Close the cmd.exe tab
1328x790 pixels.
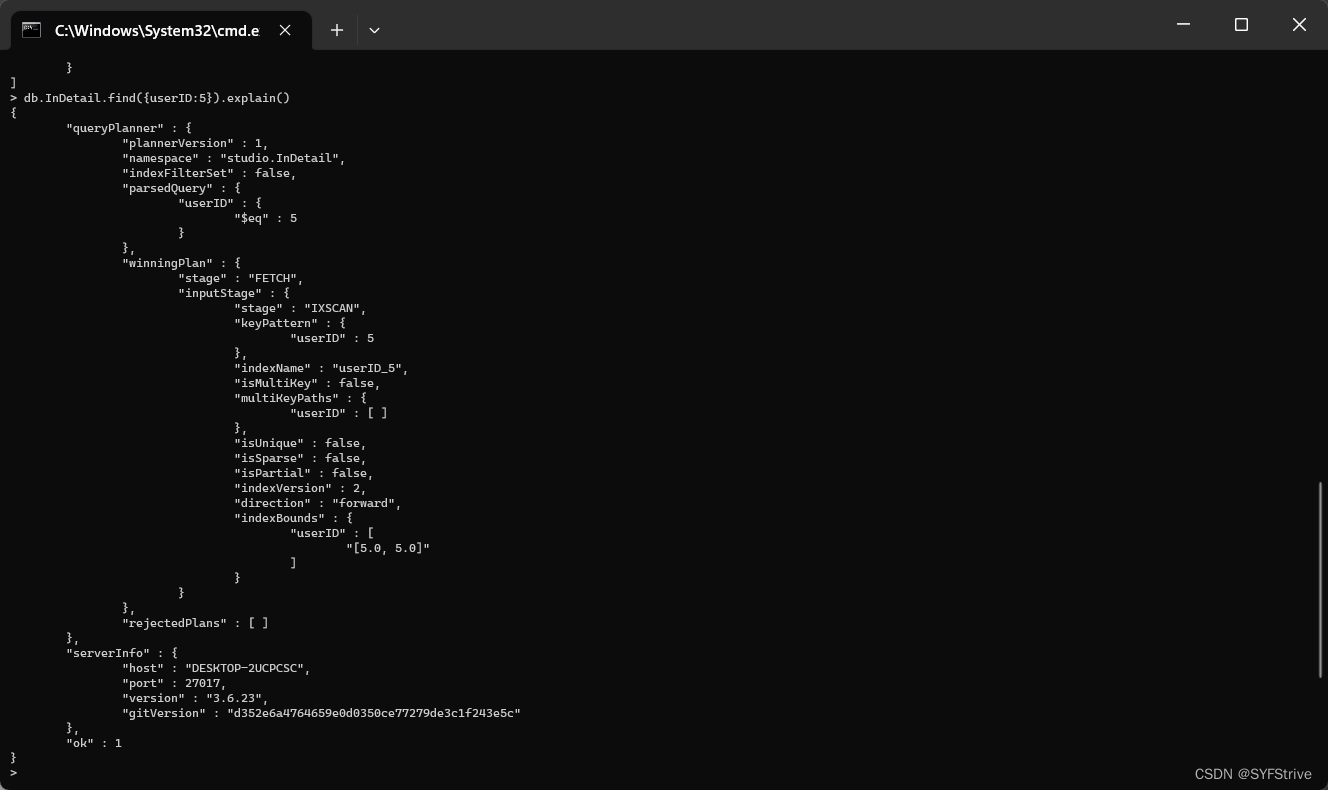pos(285,30)
